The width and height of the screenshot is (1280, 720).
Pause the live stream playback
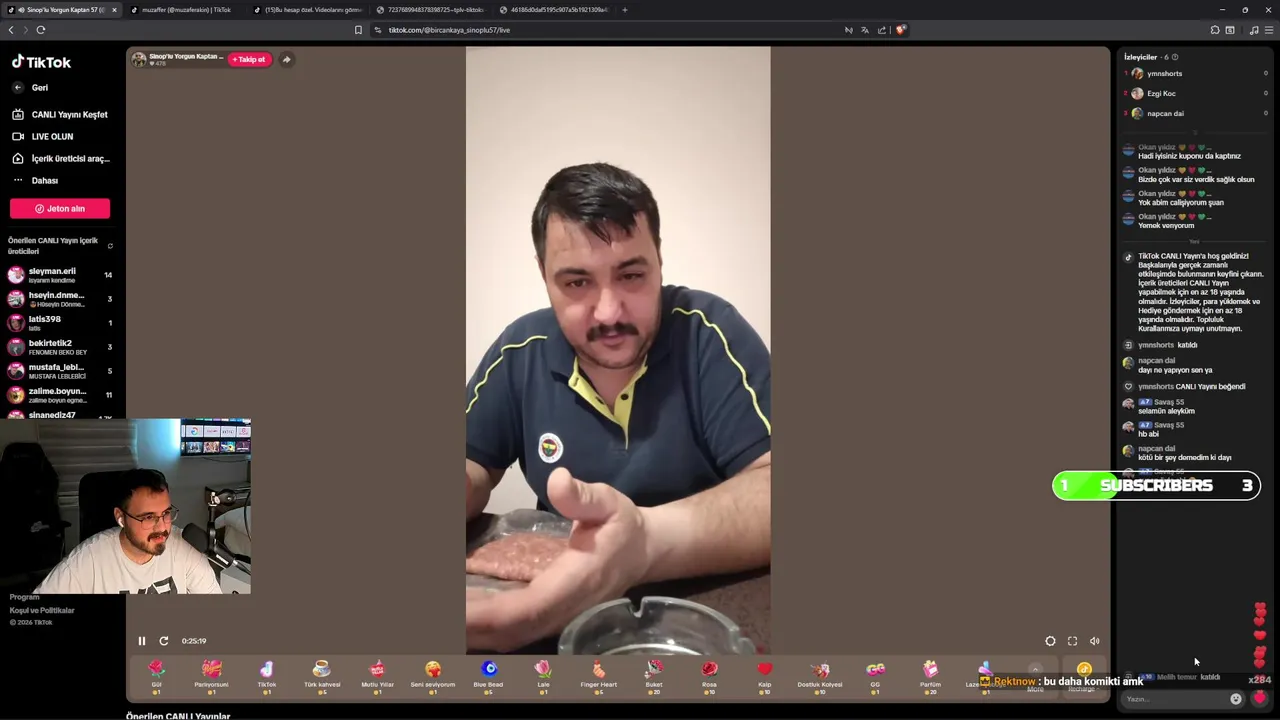(142, 641)
